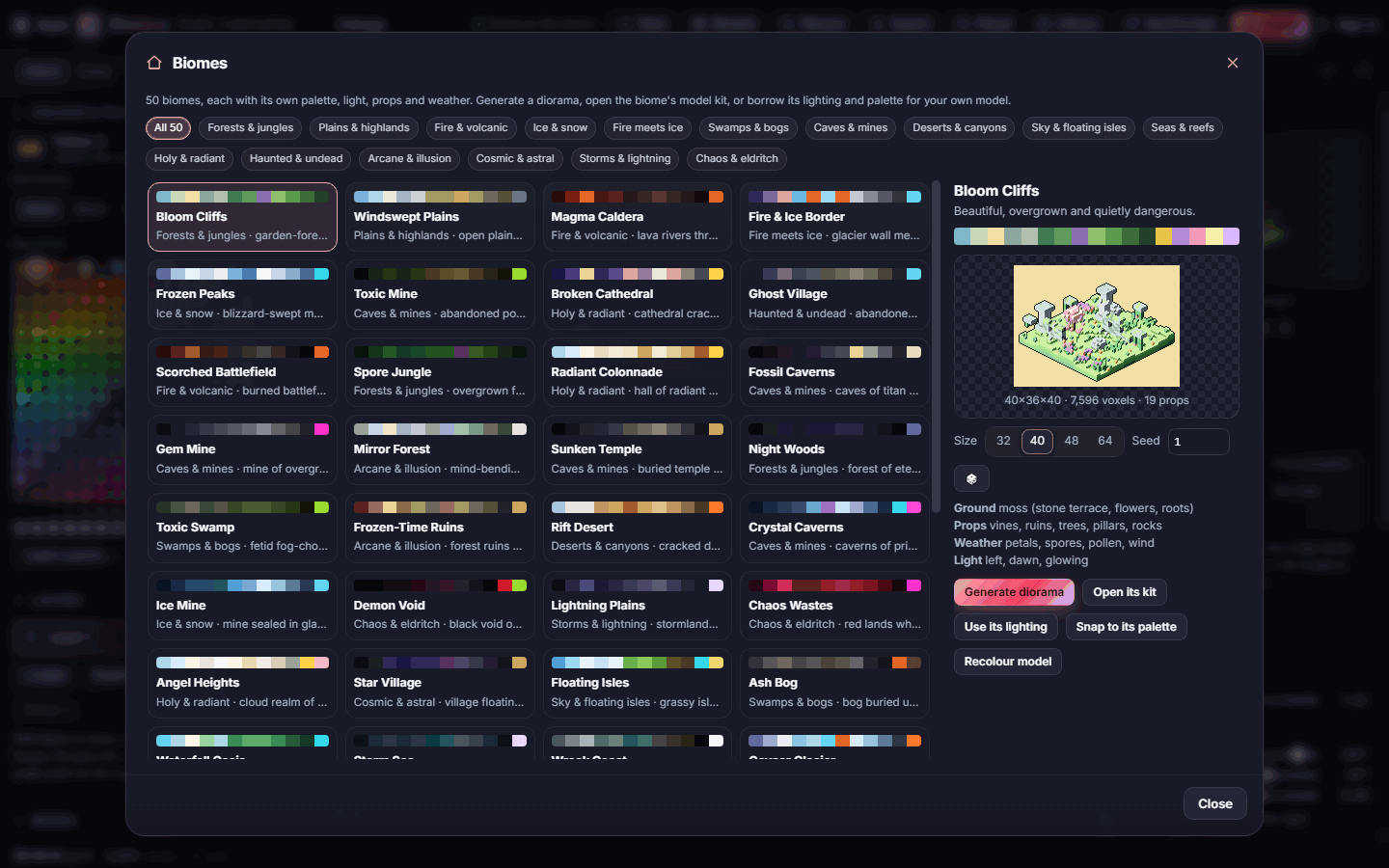Choose the Crystal Caverns biome card
The image size is (1389, 868).
(834, 529)
